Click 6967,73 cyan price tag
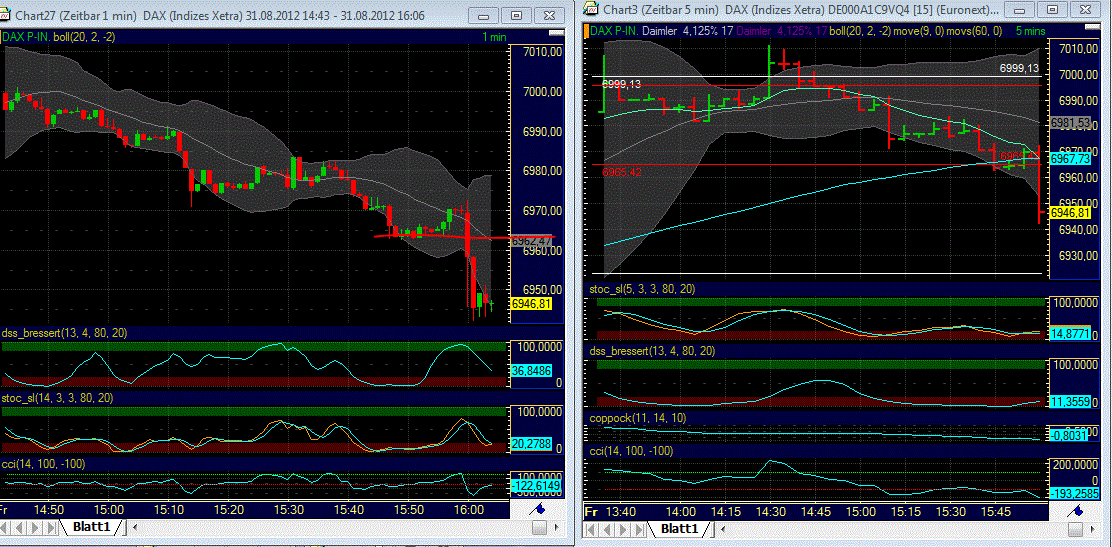This screenshot has height=547, width=1112. 1071,159
